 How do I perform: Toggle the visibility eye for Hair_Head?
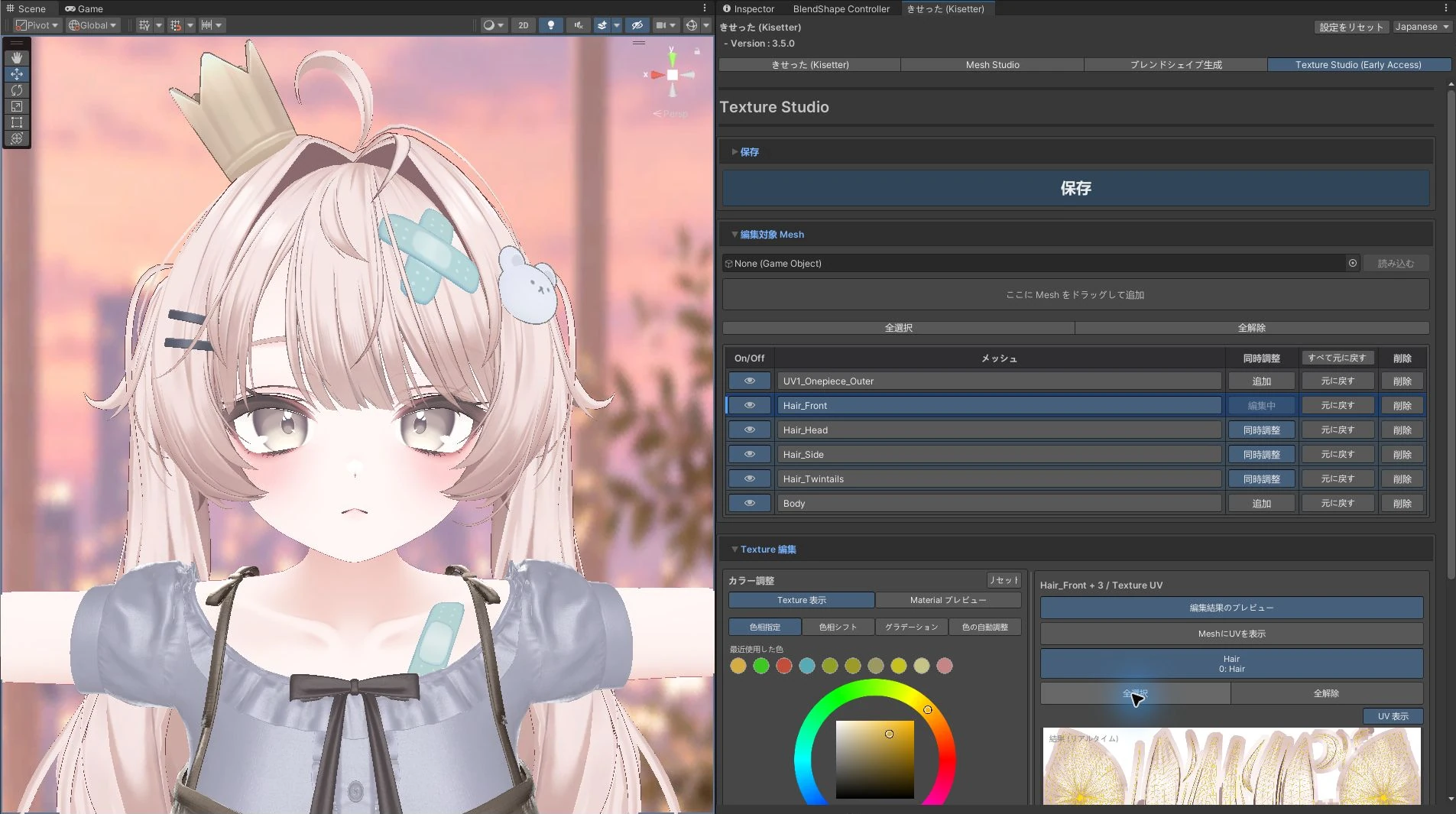(x=749, y=430)
